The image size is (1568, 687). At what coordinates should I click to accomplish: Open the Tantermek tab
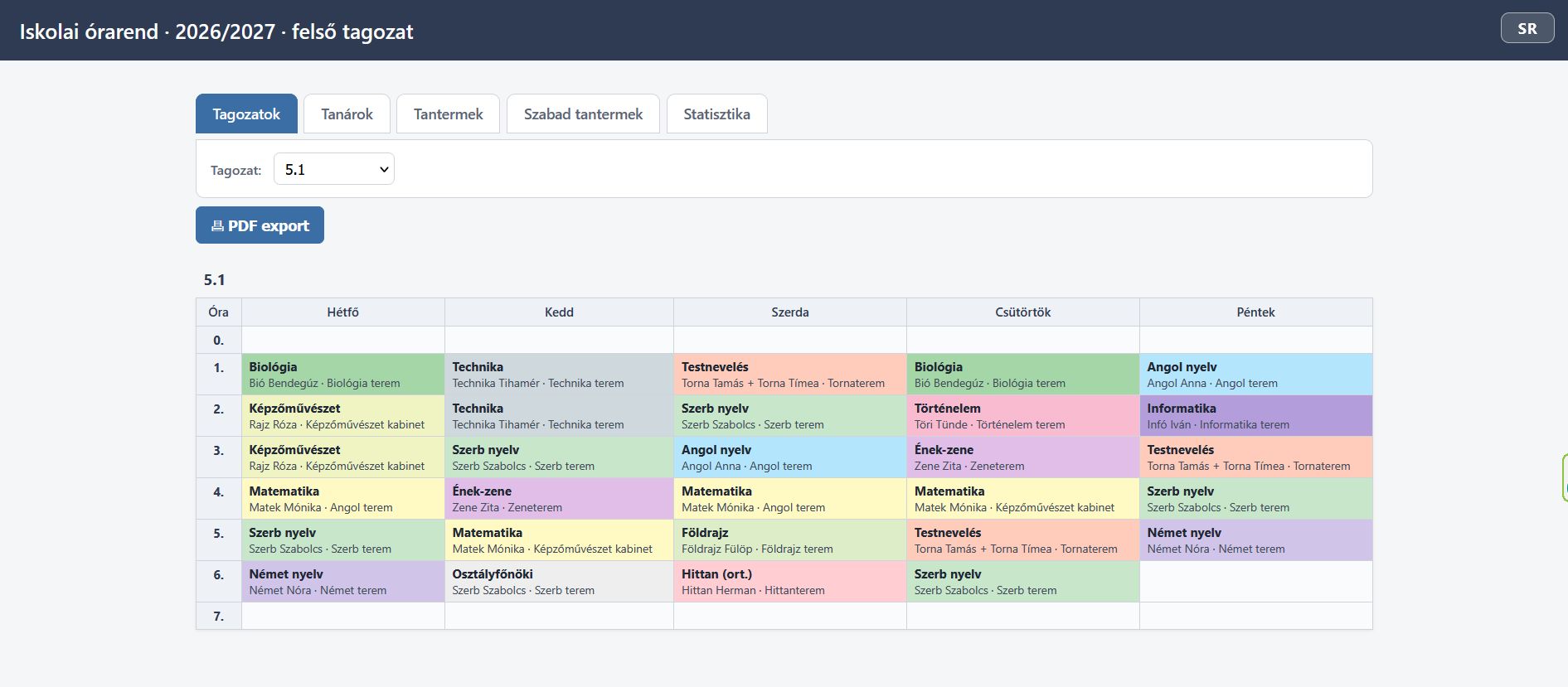(x=448, y=114)
